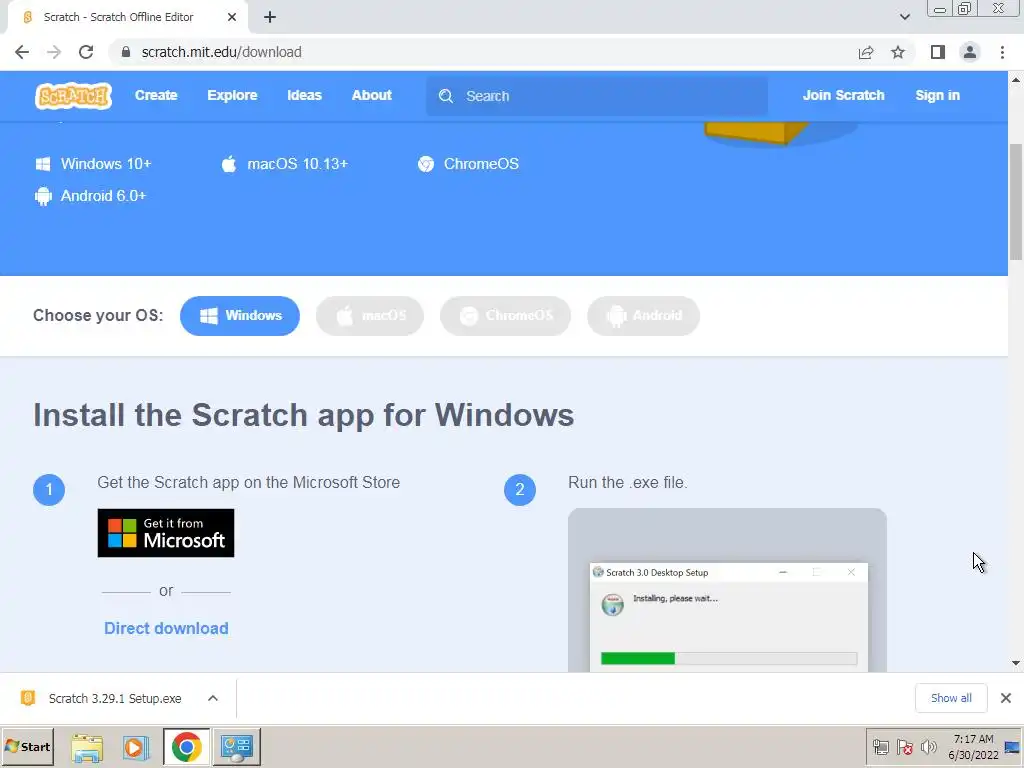Click the address bar URL

pyautogui.click(x=221, y=52)
